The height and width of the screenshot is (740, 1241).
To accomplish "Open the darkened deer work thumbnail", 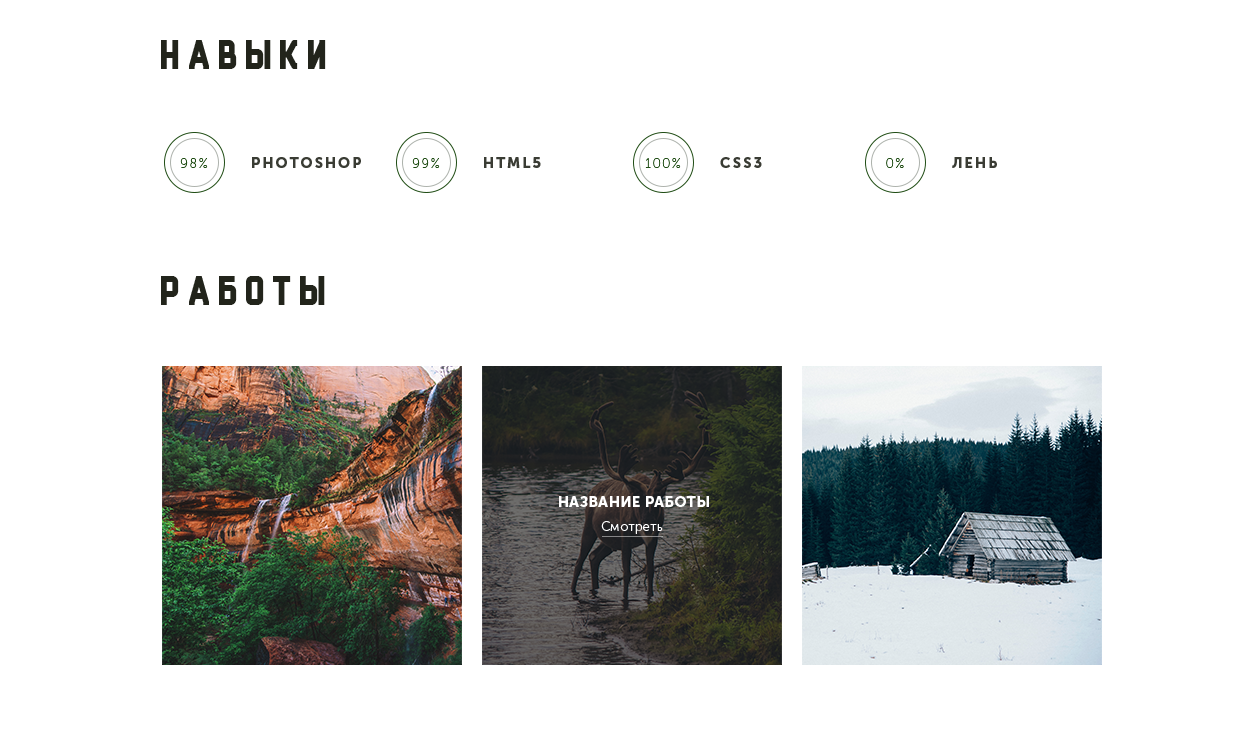I will [x=632, y=515].
